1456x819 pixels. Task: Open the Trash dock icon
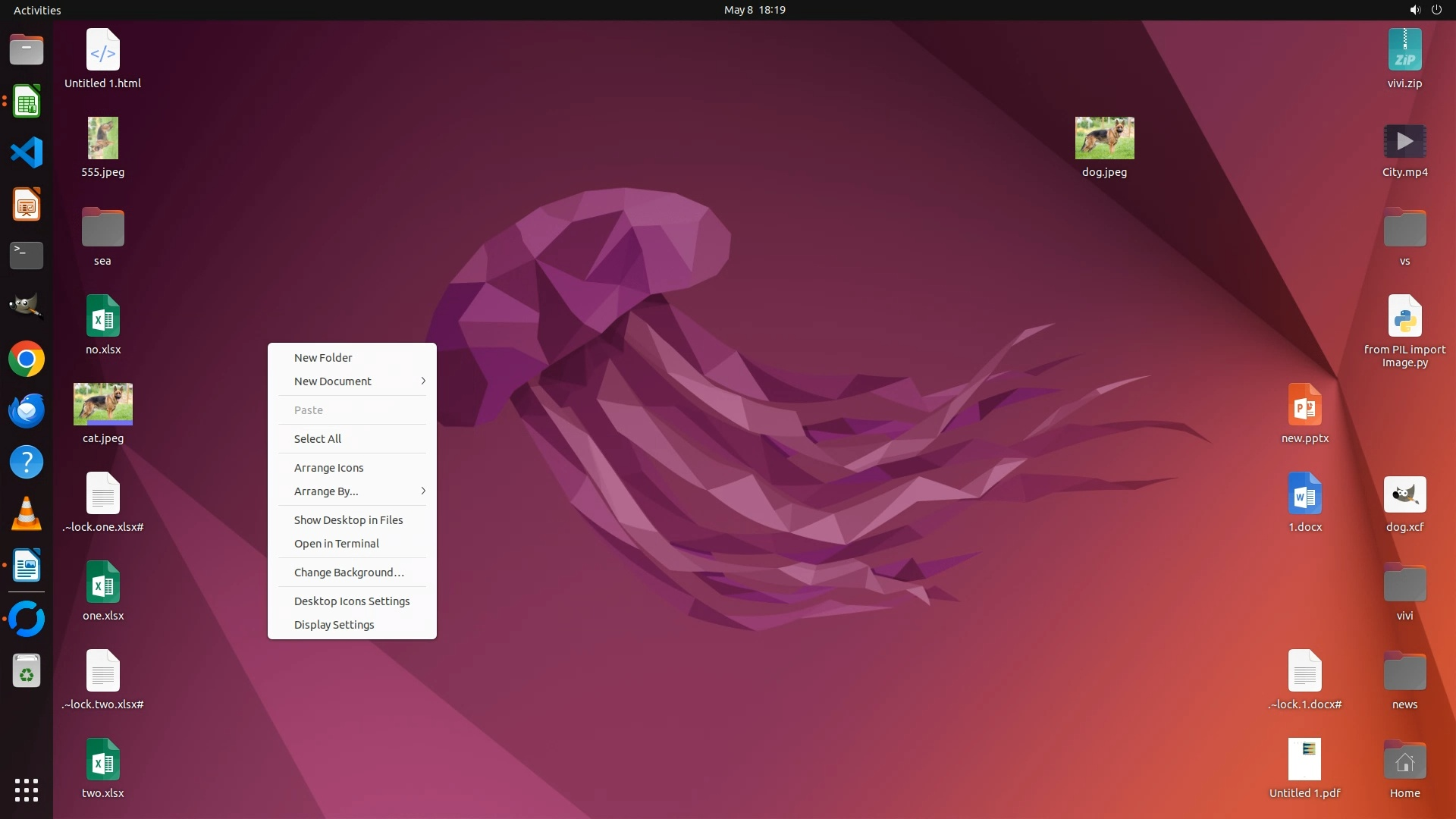(27, 671)
